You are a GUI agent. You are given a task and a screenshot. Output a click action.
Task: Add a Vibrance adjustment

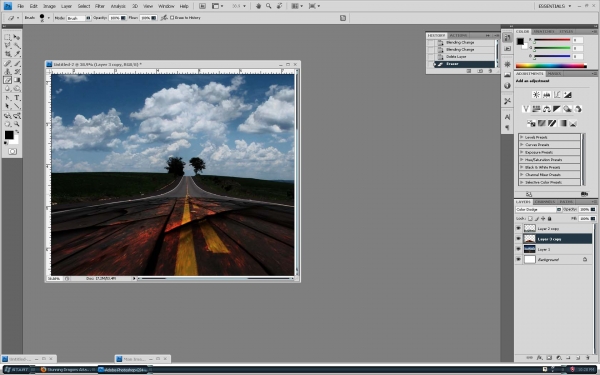[x=526, y=109]
